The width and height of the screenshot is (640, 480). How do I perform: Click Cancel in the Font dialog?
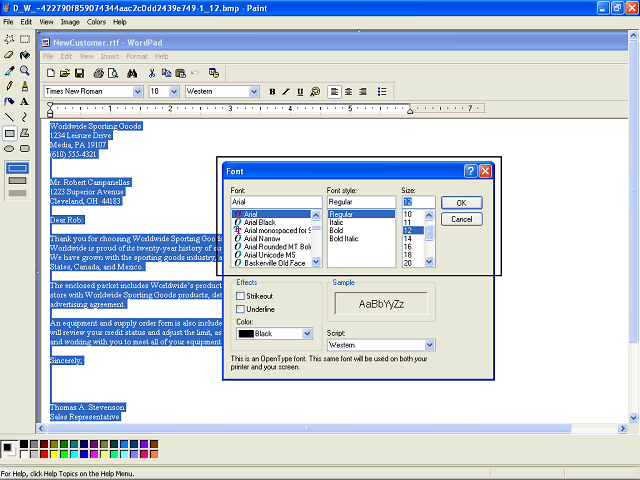click(462, 219)
